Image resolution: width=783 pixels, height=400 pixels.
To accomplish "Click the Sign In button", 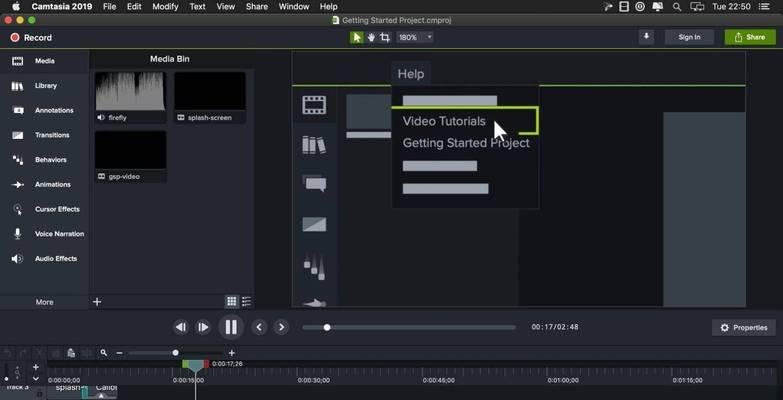I will 689,37.
